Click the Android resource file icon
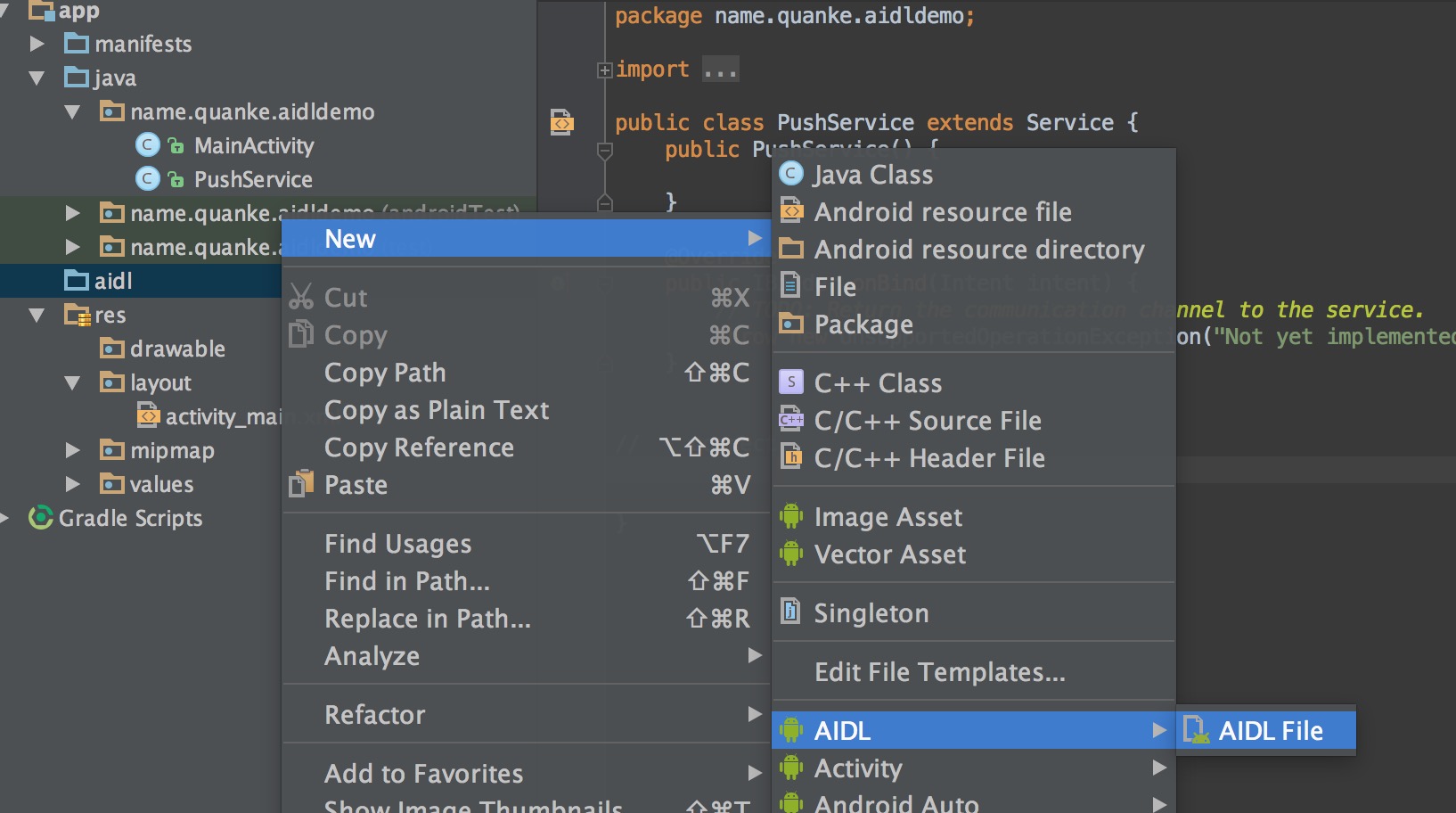The height and width of the screenshot is (813, 1456). (790, 211)
